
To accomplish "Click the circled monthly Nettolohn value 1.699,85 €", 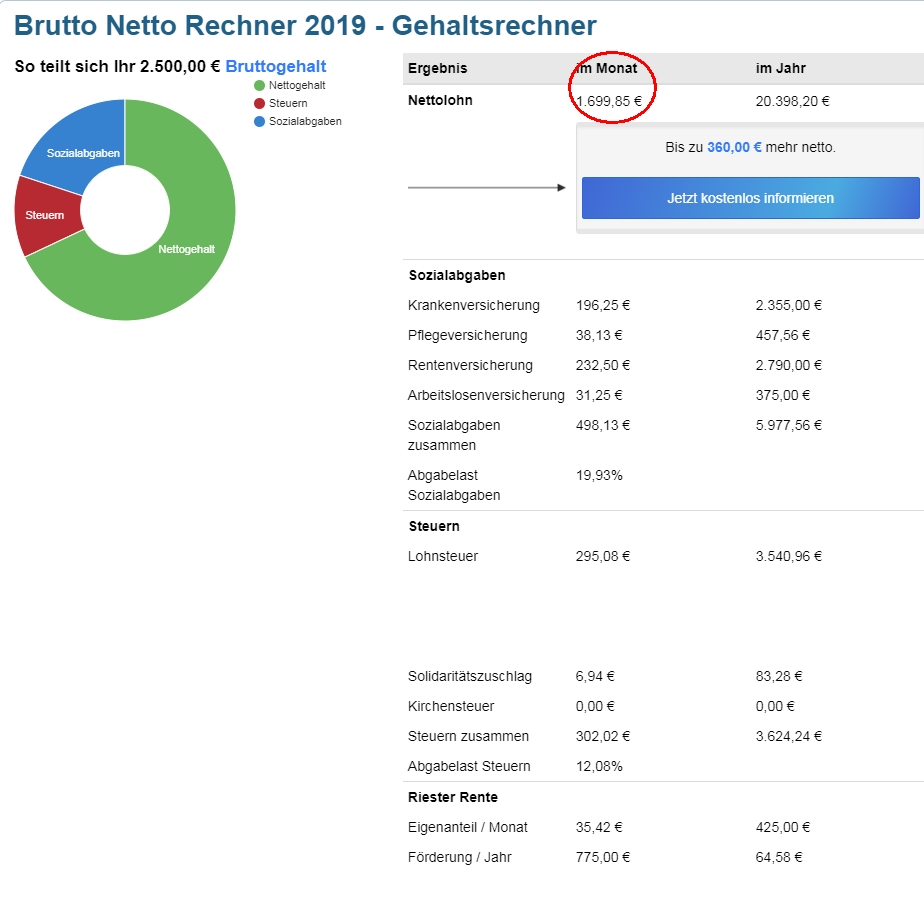I will (x=610, y=101).
